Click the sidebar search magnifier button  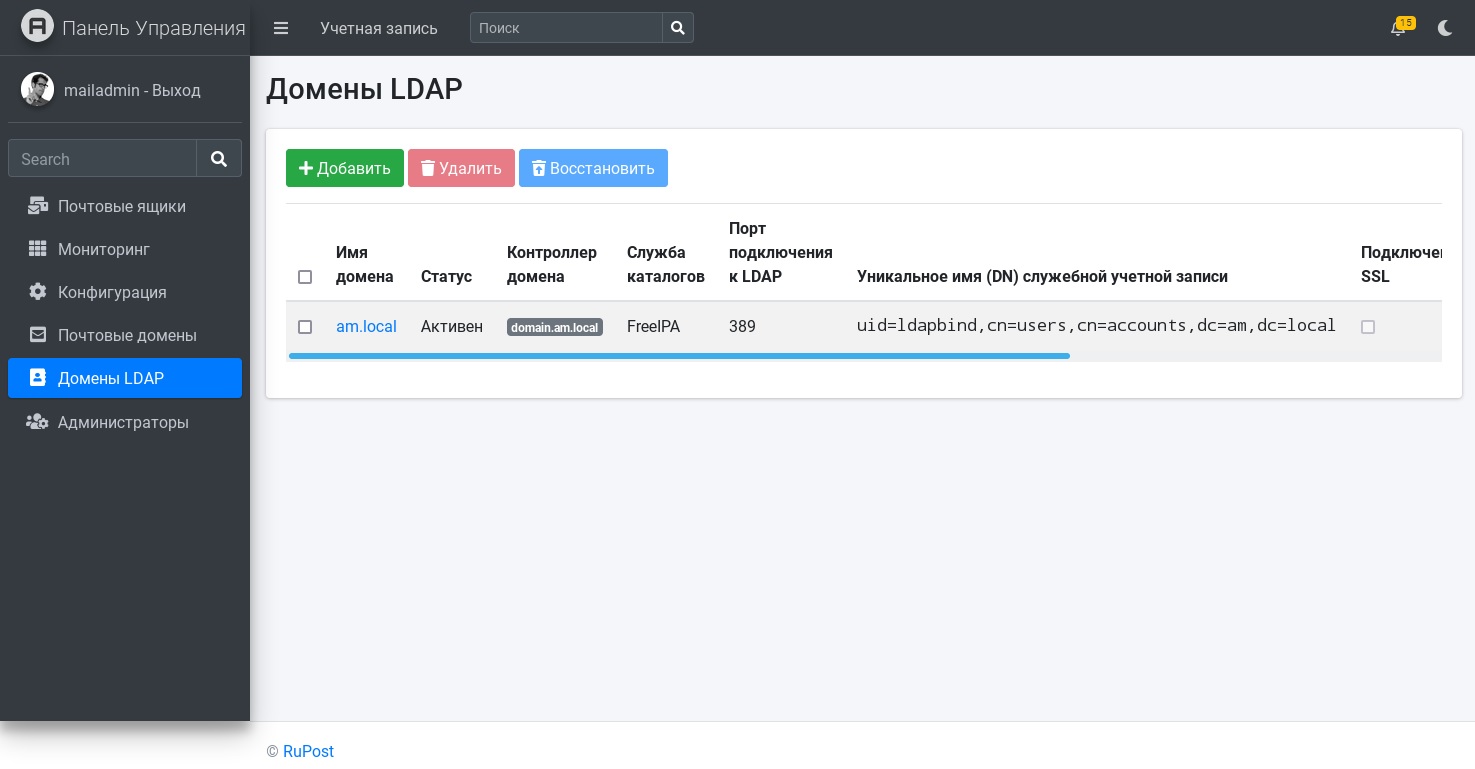click(x=219, y=158)
